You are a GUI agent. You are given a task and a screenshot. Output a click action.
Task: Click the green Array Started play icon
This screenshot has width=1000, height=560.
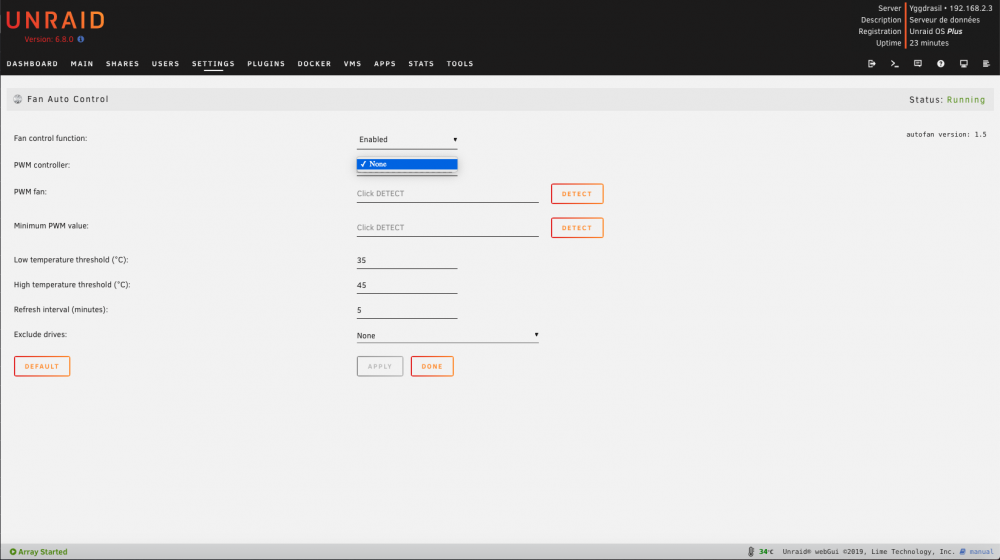[13, 552]
